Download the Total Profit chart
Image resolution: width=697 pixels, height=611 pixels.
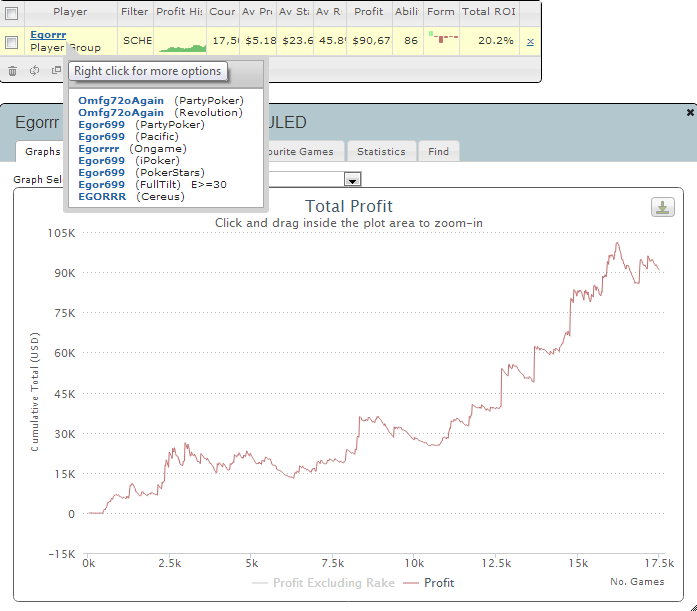tap(662, 207)
